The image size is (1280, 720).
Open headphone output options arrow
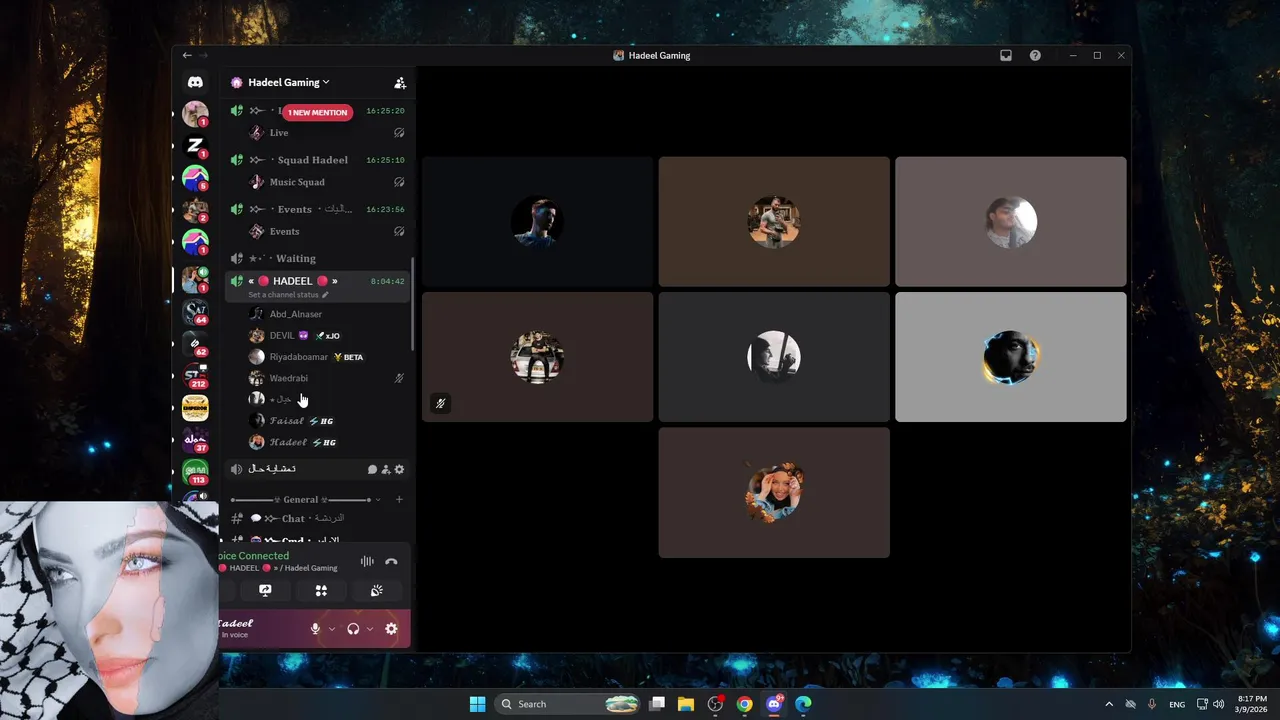[370, 629]
